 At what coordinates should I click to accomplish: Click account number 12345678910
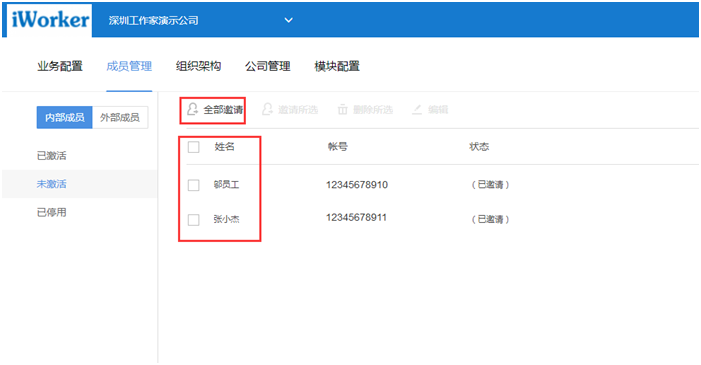(357, 185)
